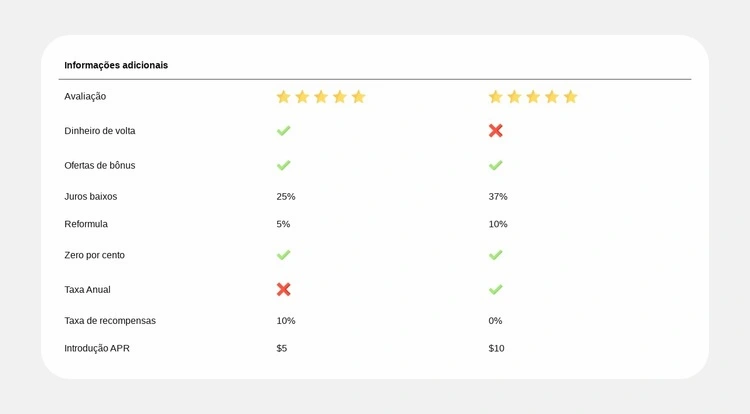Click first column check for Zero por cento
Image resolution: width=750 pixels, height=414 pixels.
283,255
